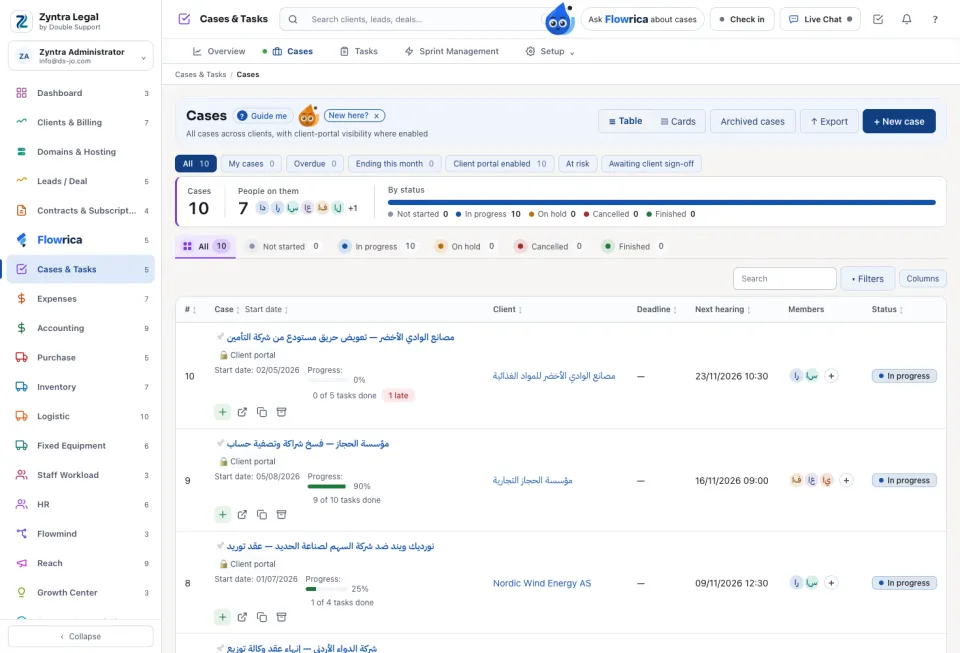Open Domains & Hosting module
The image size is (960, 653).
[x=81, y=152]
